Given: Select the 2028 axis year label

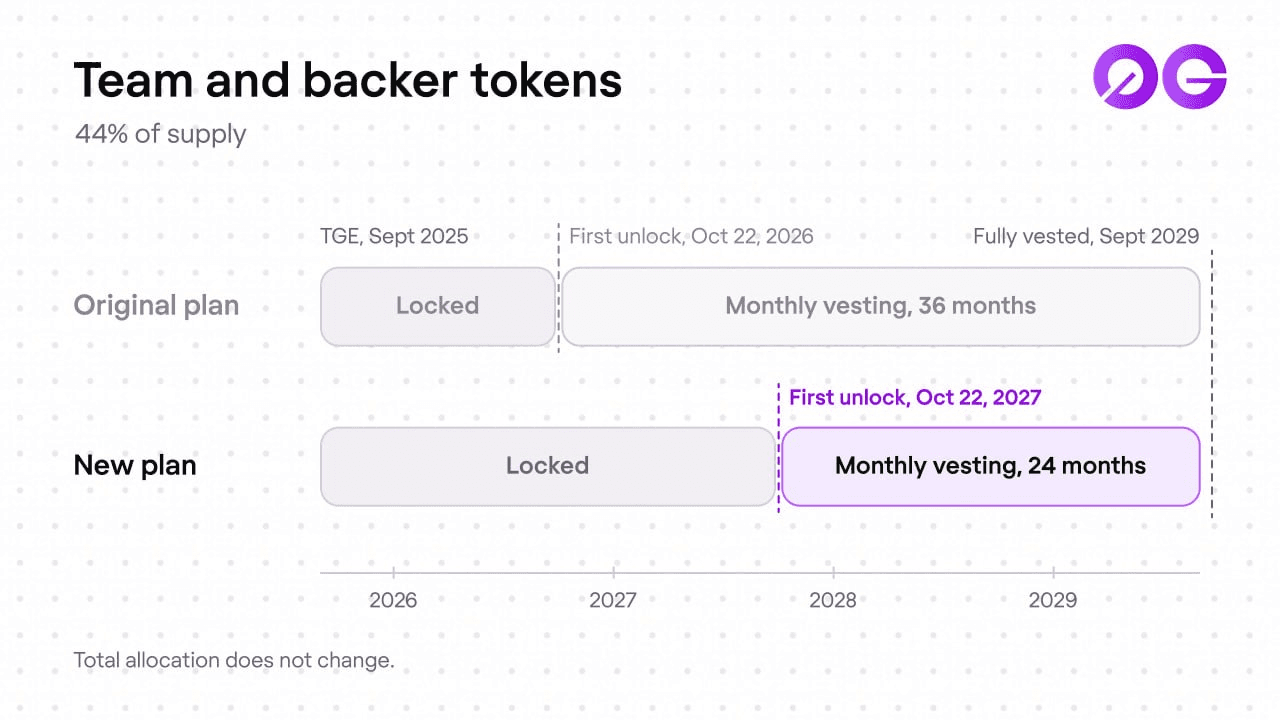Looking at the screenshot, I should tap(833, 600).
